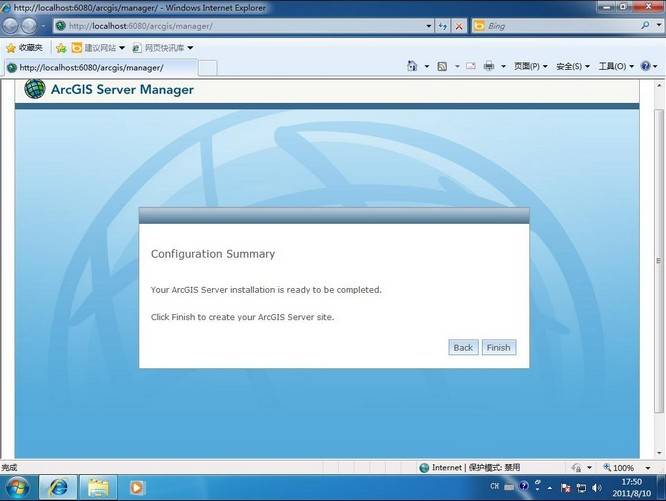Open a new blank tab
This screenshot has width=666, height=501.
208,68
